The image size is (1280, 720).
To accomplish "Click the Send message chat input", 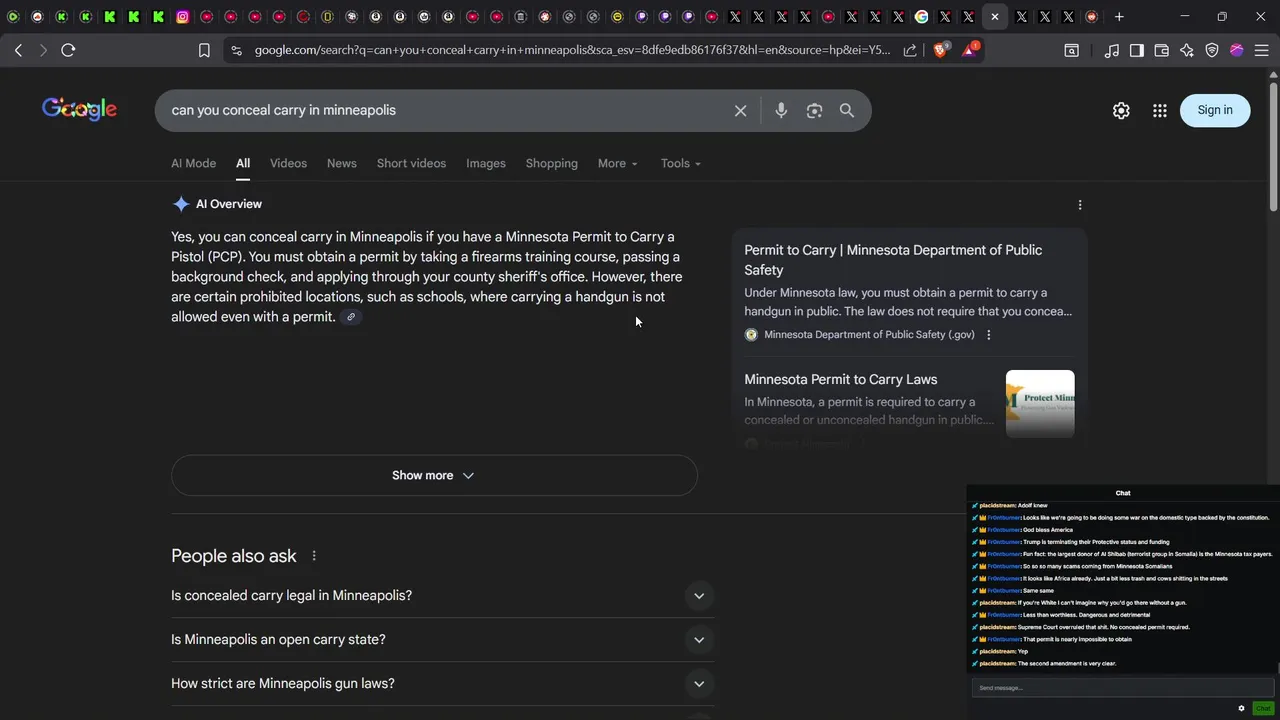I will (x=1123, y=688).
